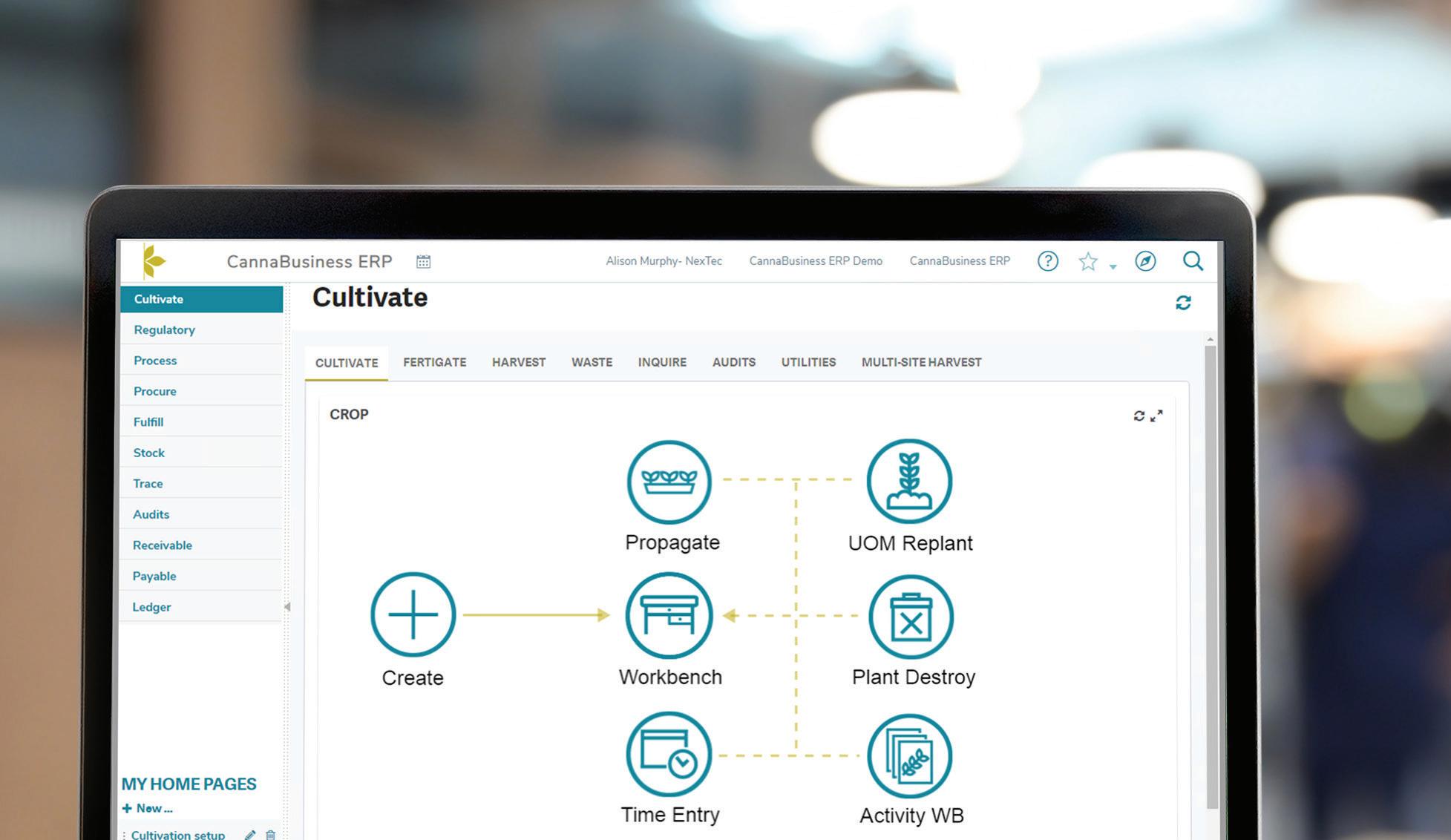Open the Plant Destroy icon
Screen dimensions: 1451x840
[x=911, y=617]
